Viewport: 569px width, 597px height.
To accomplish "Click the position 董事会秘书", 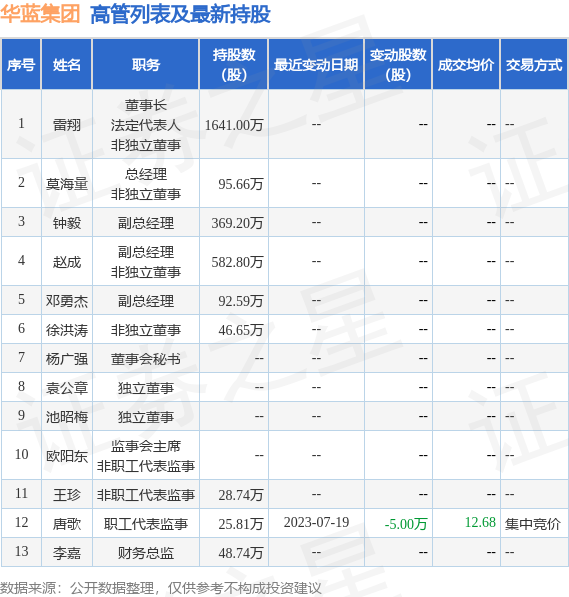I will [x=145, y=359].
